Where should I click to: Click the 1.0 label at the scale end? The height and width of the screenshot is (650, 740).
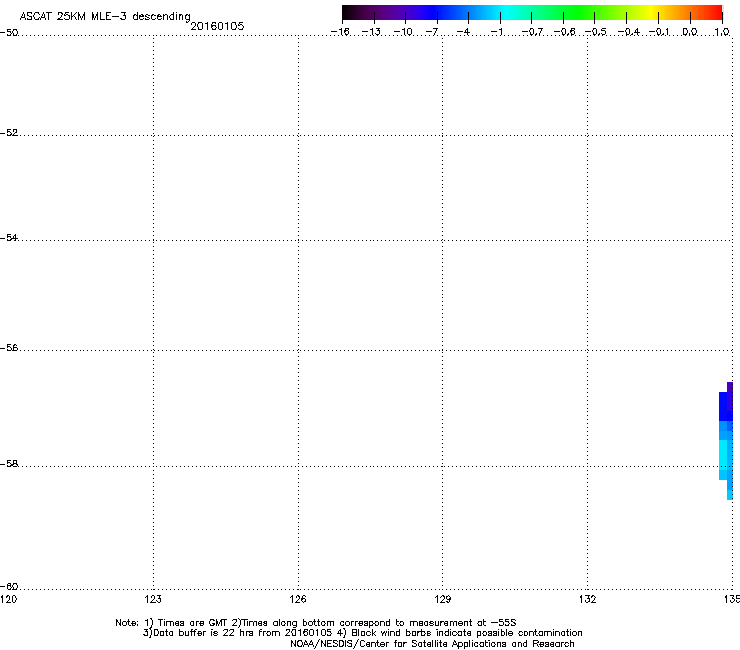tap(722, 32)
